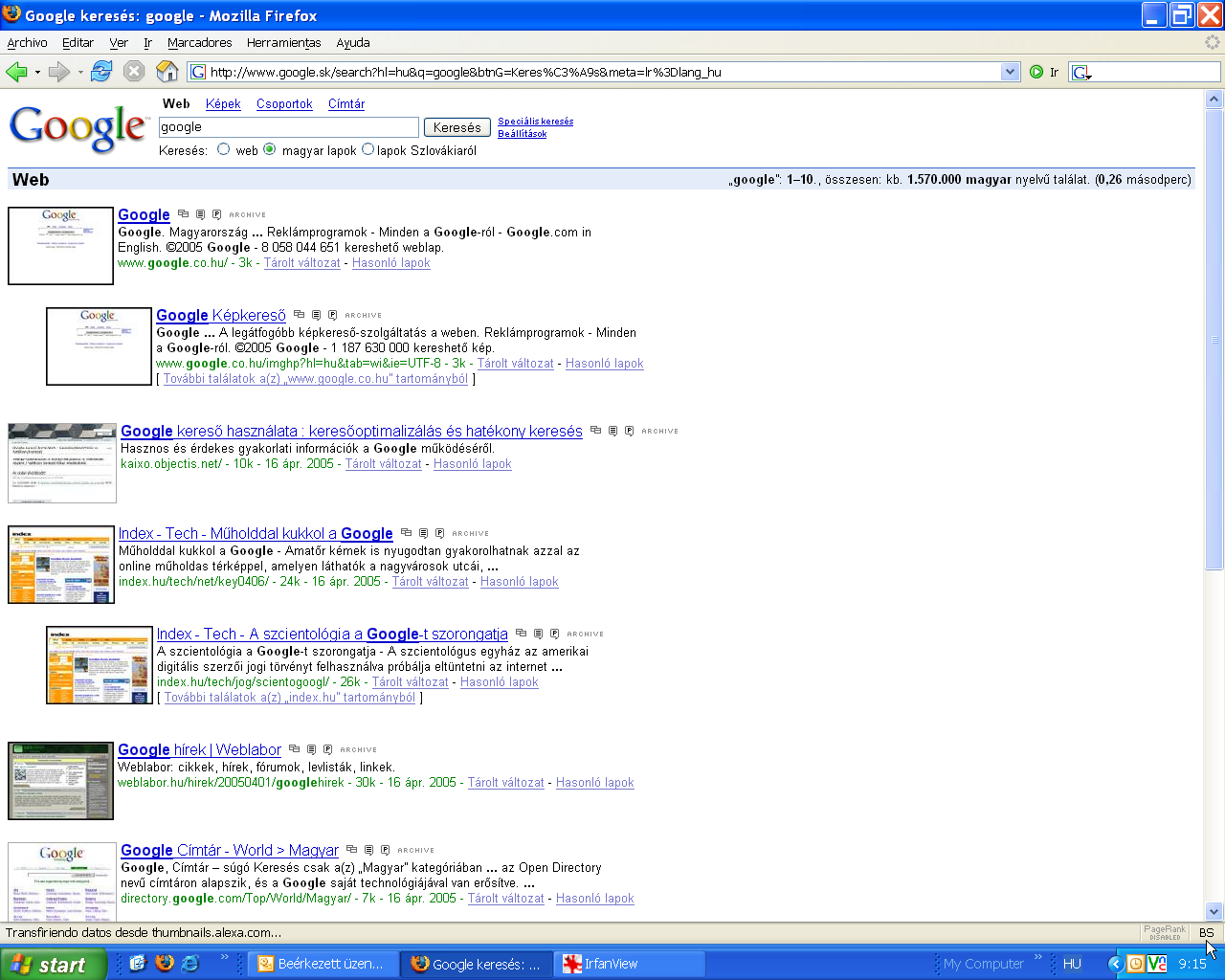Click the first small icon beside the kaixo Google kereső result

tap(595, 431)
